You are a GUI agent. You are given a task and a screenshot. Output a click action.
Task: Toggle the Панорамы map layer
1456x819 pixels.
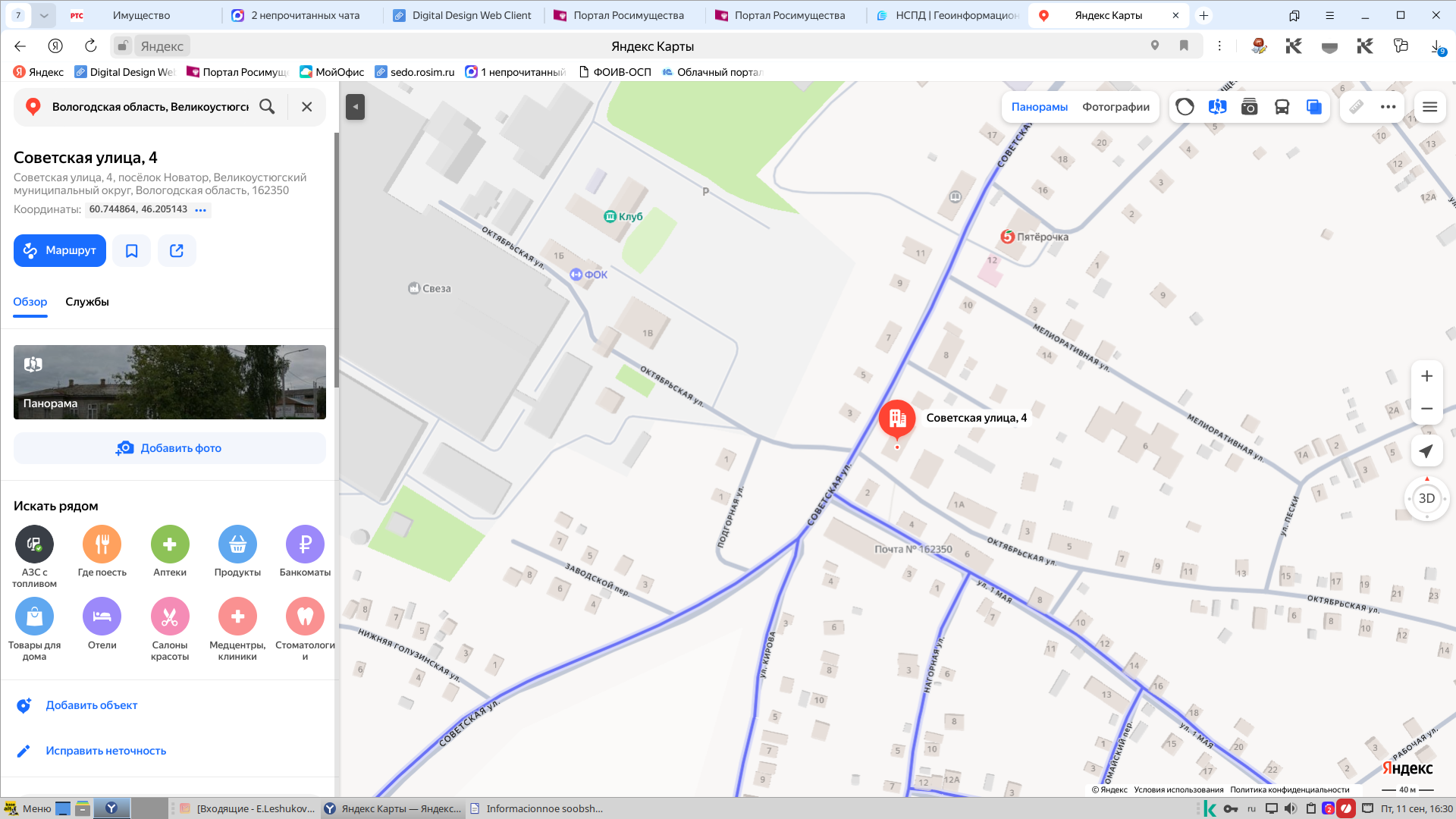click(x=1040, y=107)
